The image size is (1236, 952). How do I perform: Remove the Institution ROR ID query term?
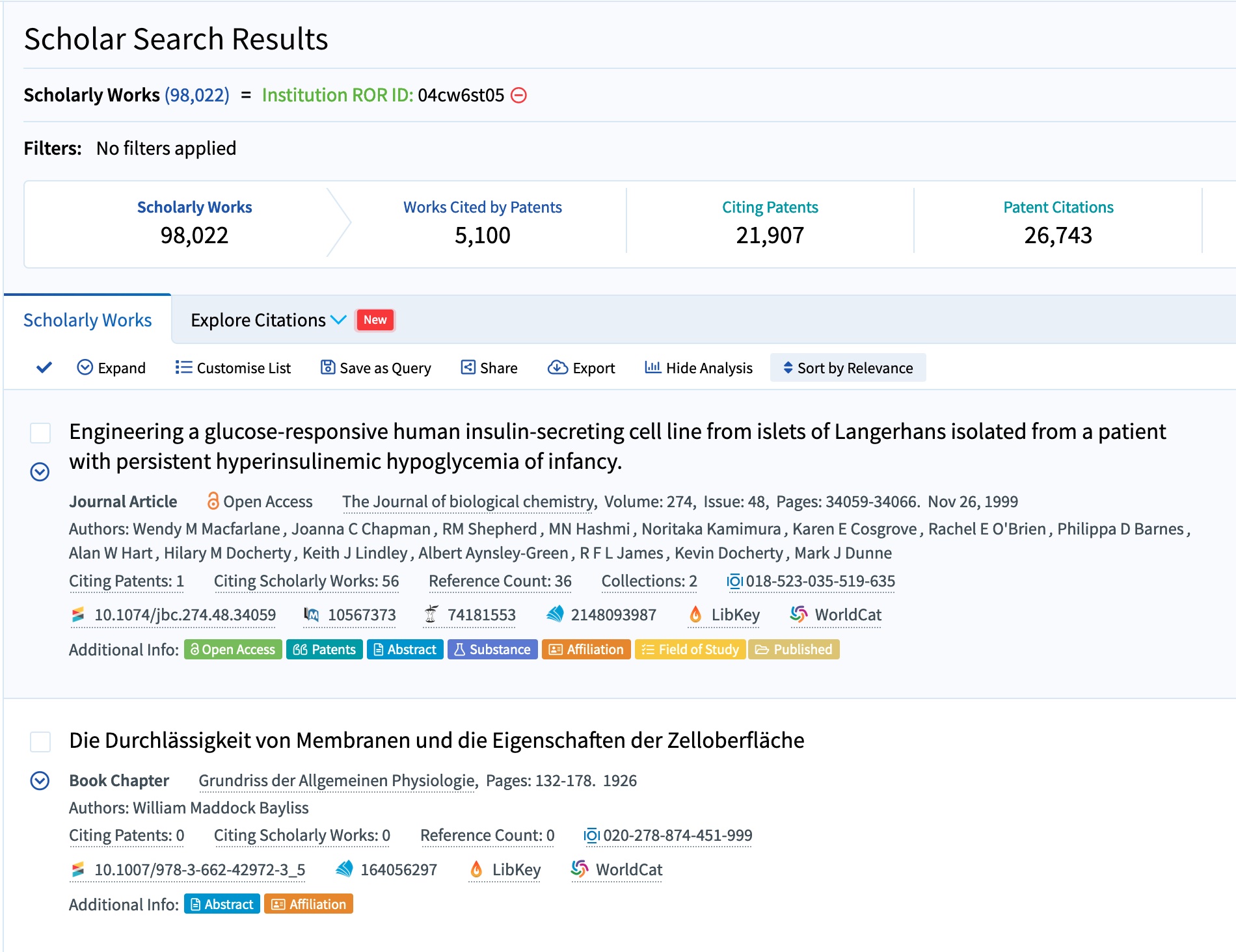(518, 96)
